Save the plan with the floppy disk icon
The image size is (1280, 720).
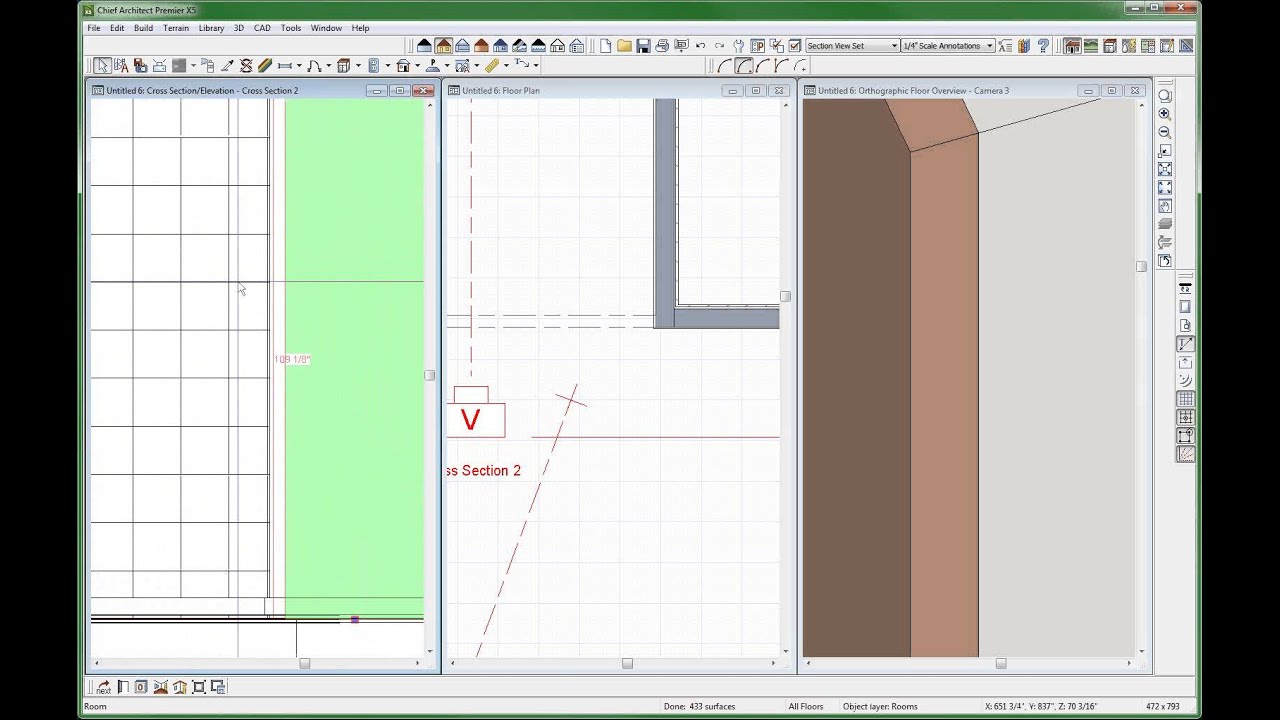tap(643, 46)
